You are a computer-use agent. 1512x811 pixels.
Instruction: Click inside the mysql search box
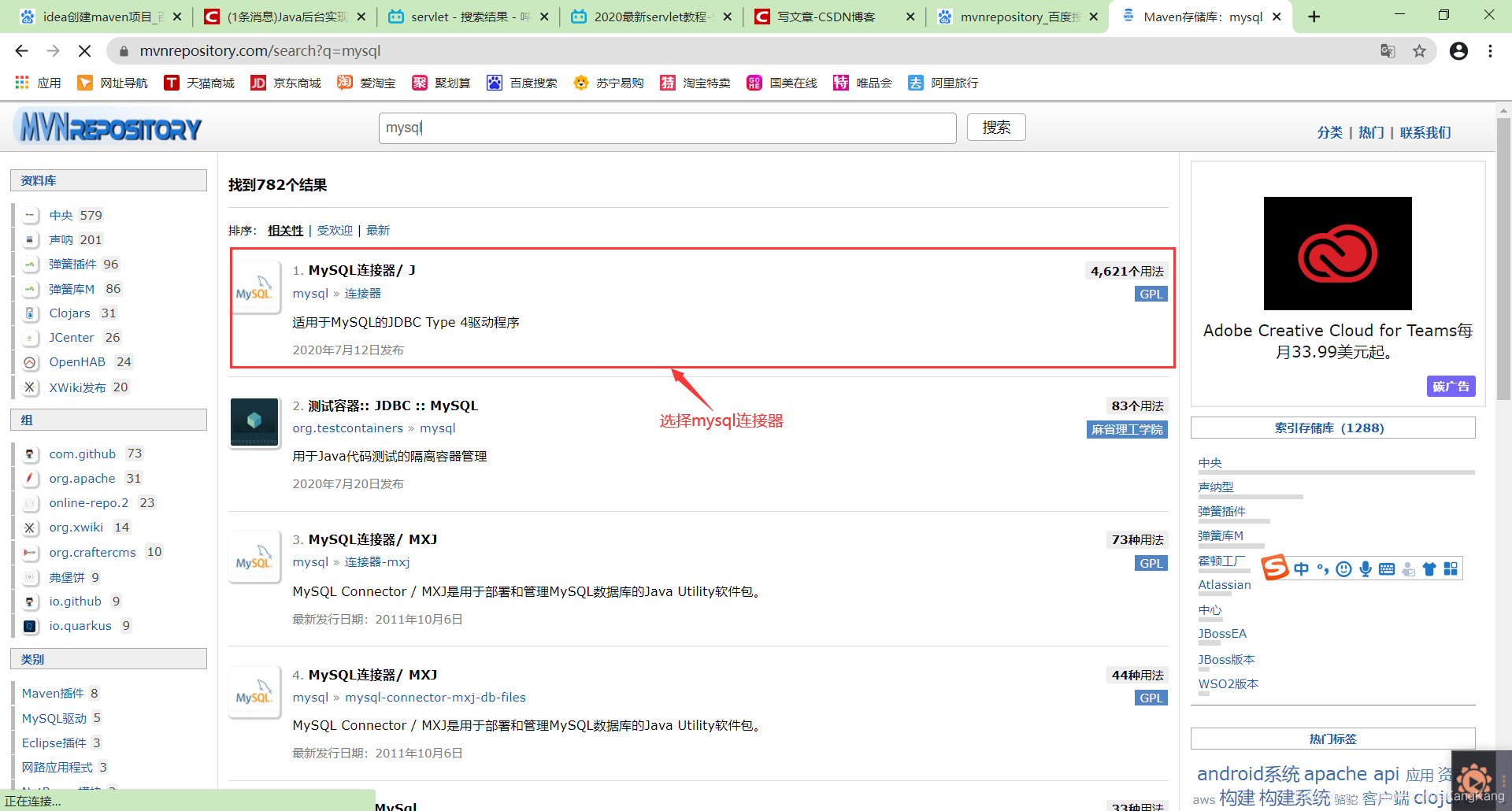666,127
